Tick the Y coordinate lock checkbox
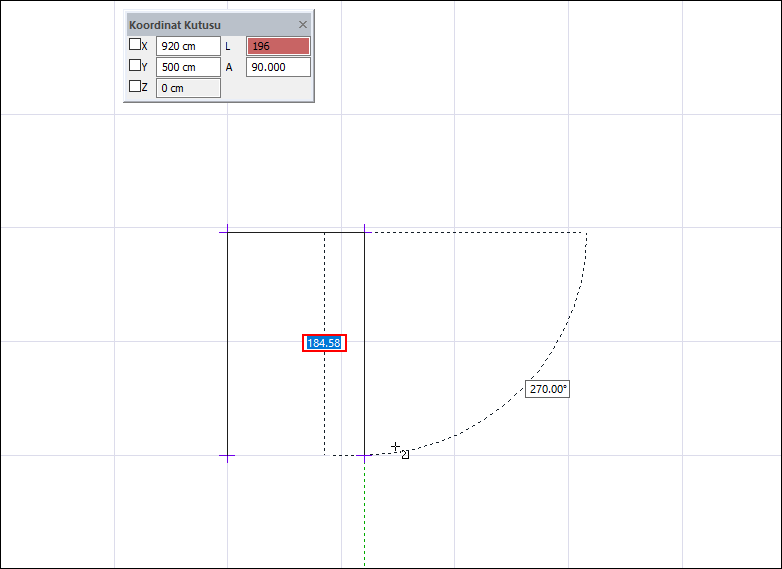 [135, 66]
